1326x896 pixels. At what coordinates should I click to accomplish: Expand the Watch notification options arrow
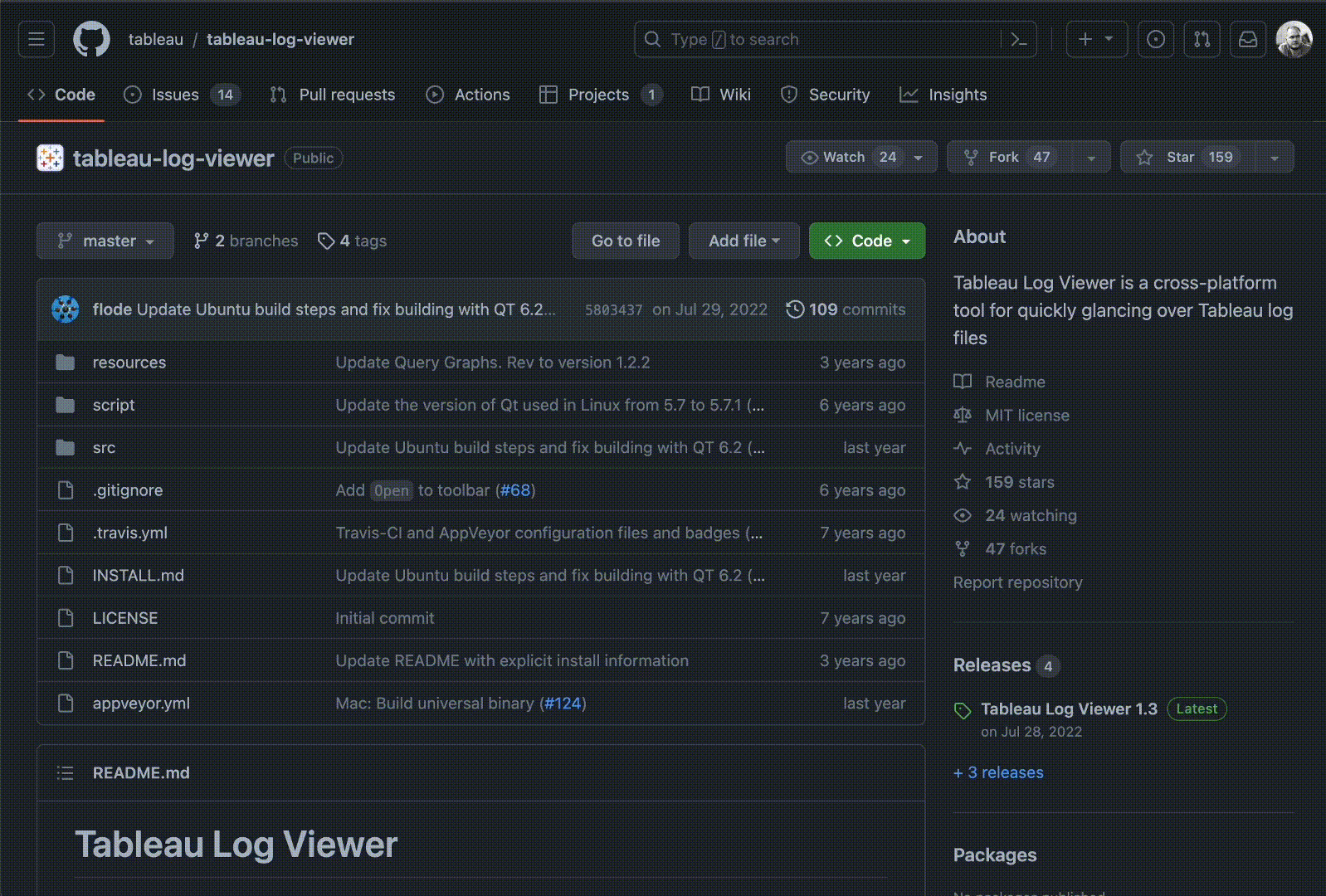919,157
